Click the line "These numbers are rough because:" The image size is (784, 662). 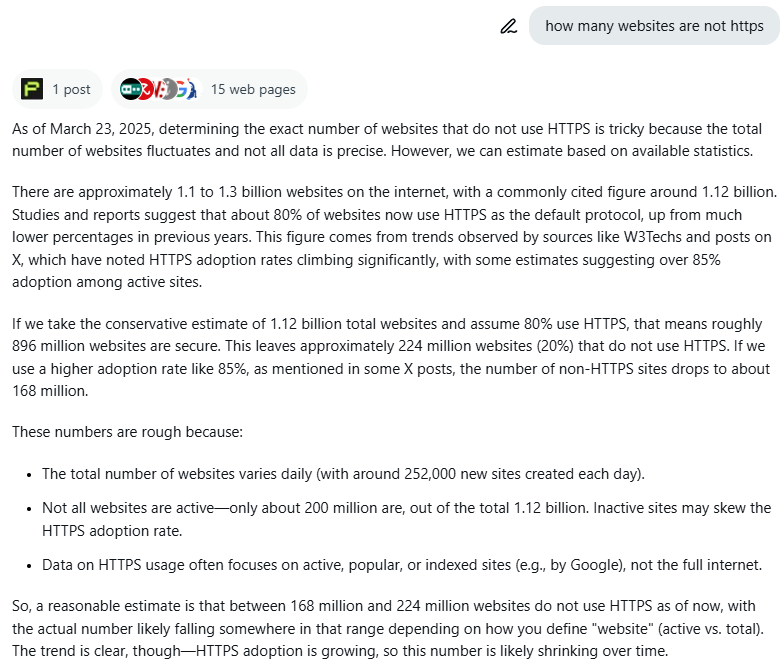click(128, 432)
